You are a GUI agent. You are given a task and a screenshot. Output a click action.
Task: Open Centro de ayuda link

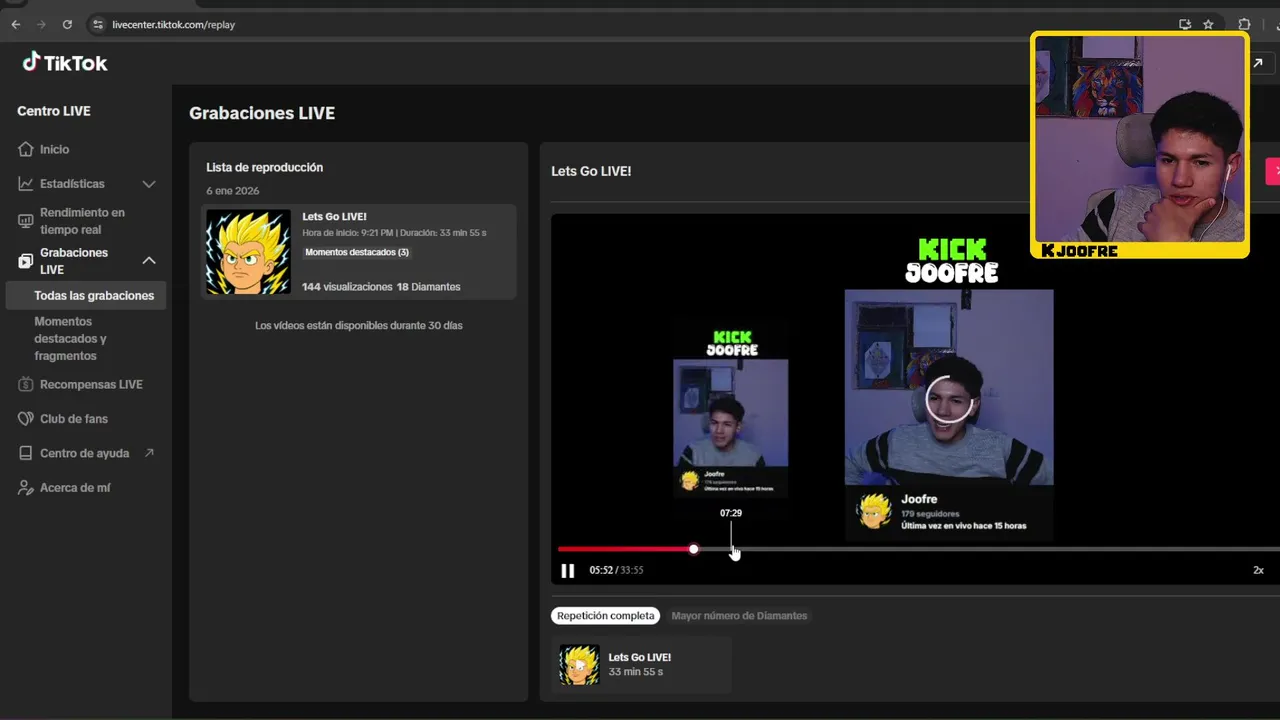[x=85, y=453]
